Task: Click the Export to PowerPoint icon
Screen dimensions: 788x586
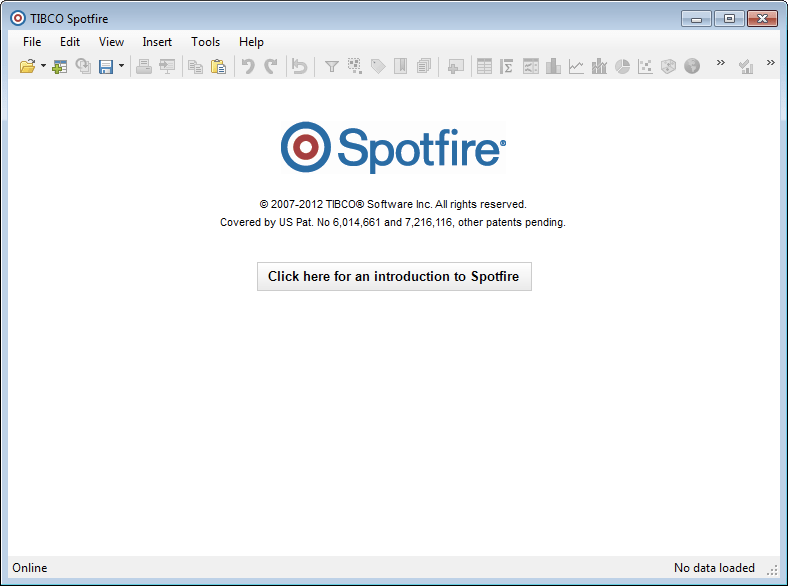Action: click(x=167, y=66)
